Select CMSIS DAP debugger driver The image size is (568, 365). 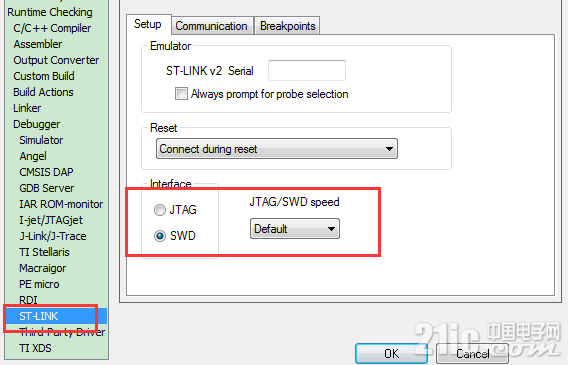click(46, 172)
